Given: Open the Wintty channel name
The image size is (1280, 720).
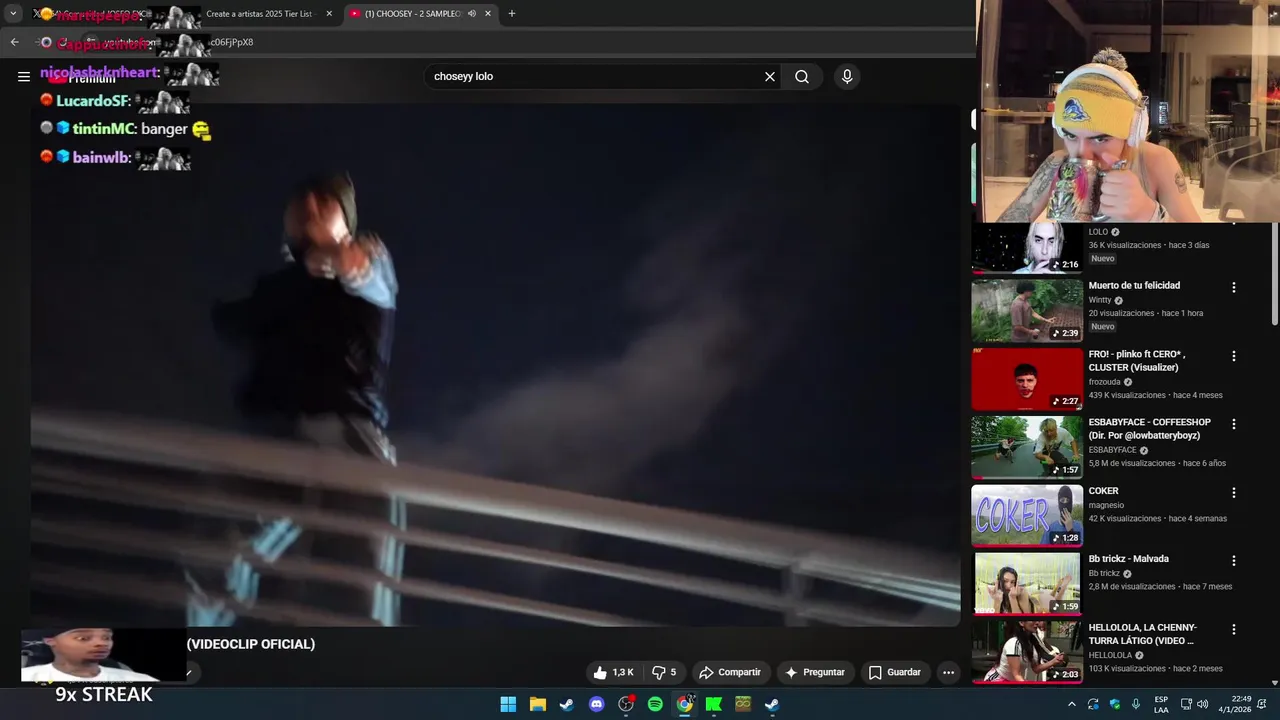Looking at the screenshot, I should point(1100,300).
